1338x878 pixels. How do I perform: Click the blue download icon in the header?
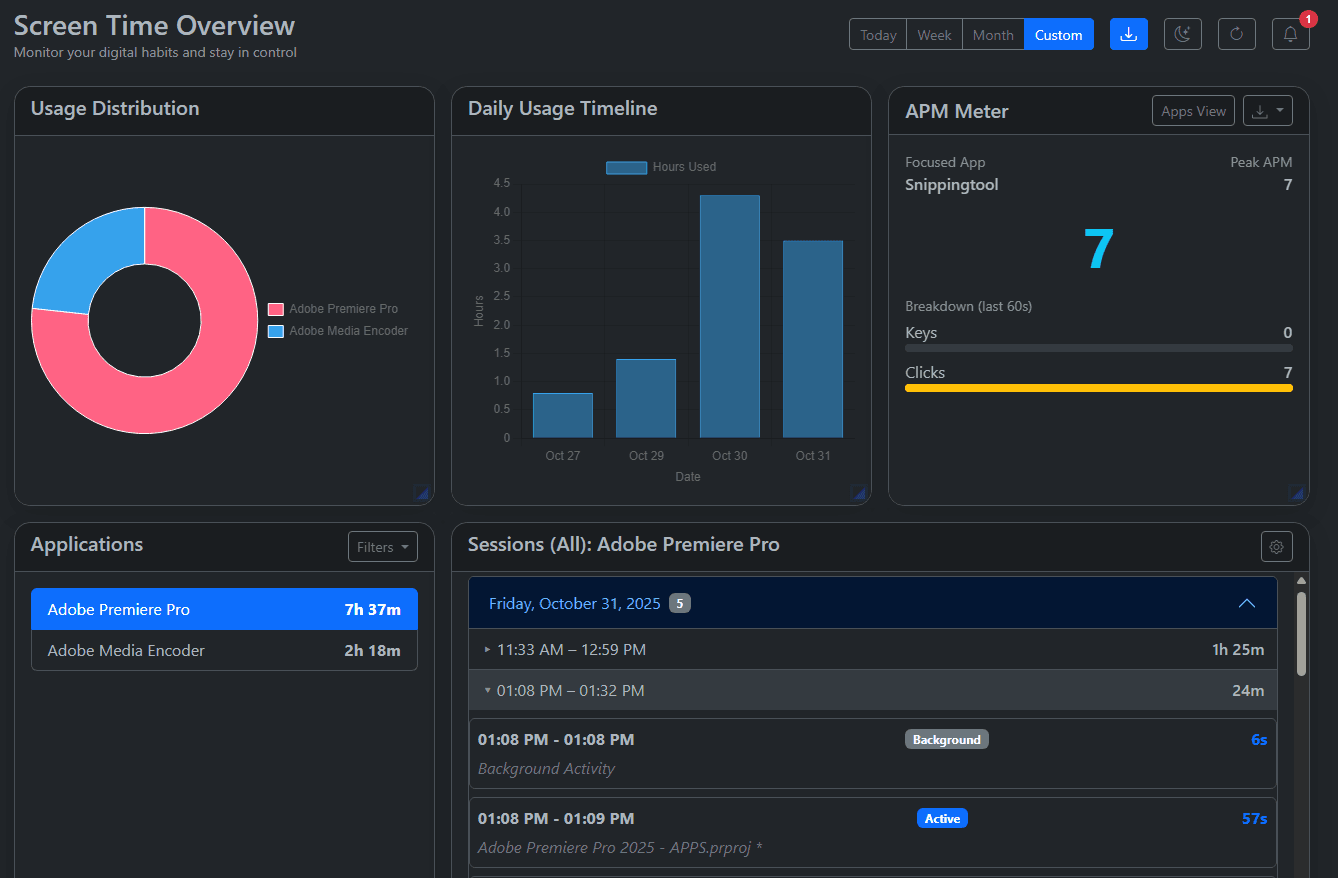pos(1129,33)
